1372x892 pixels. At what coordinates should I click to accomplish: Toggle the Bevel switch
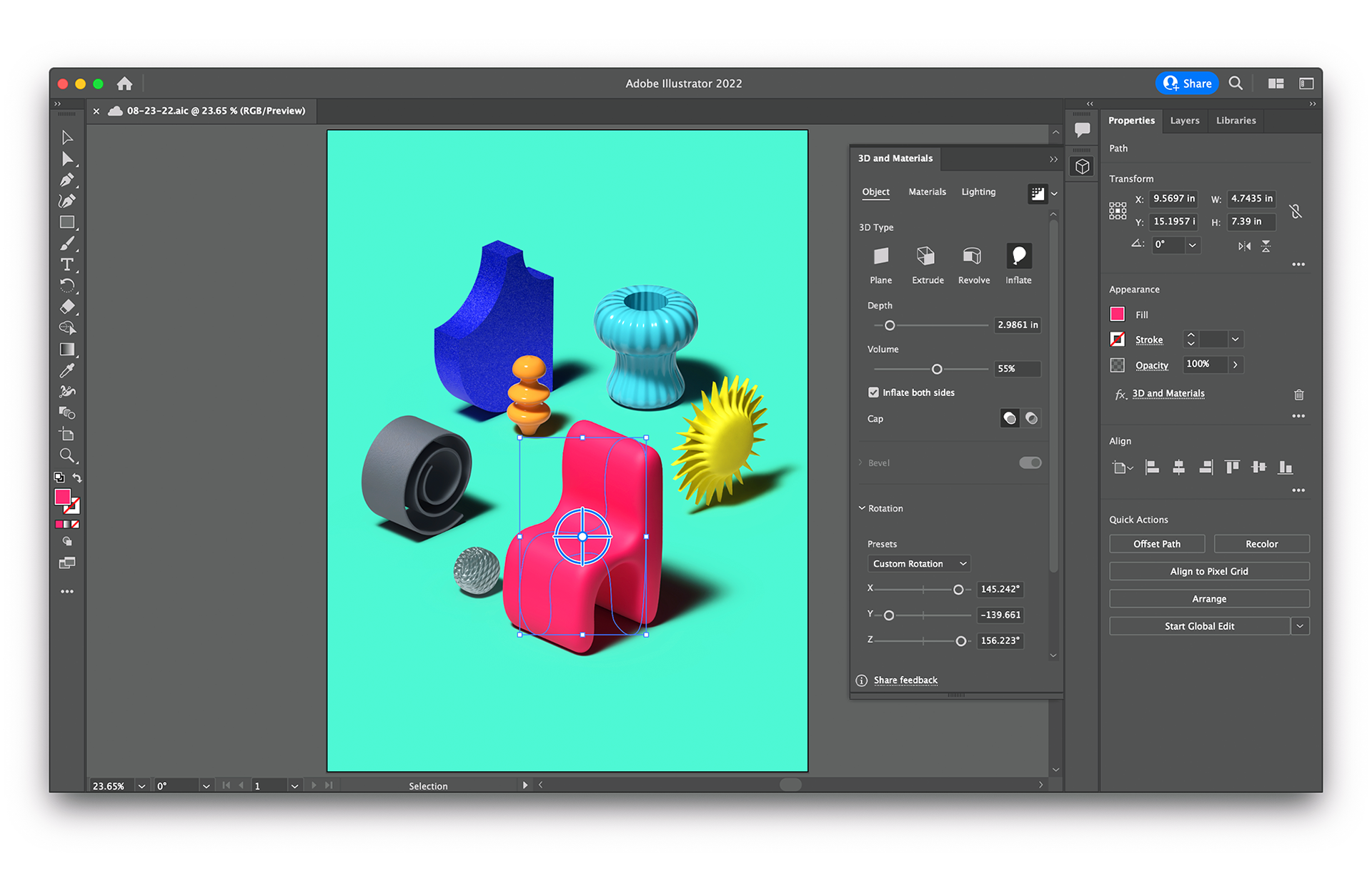point(1030,462)
